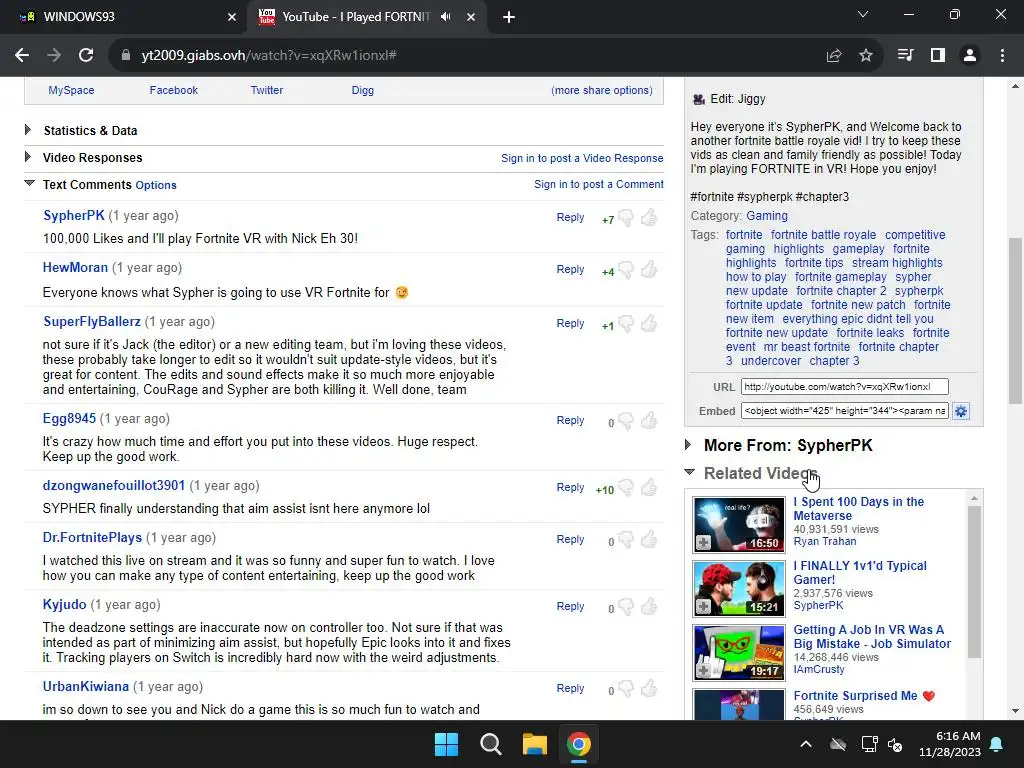This screenshot has height=768, width=1024.
Task: Thumbs up dzongwanefouillot3901's comment
Action: pos(648,487)
